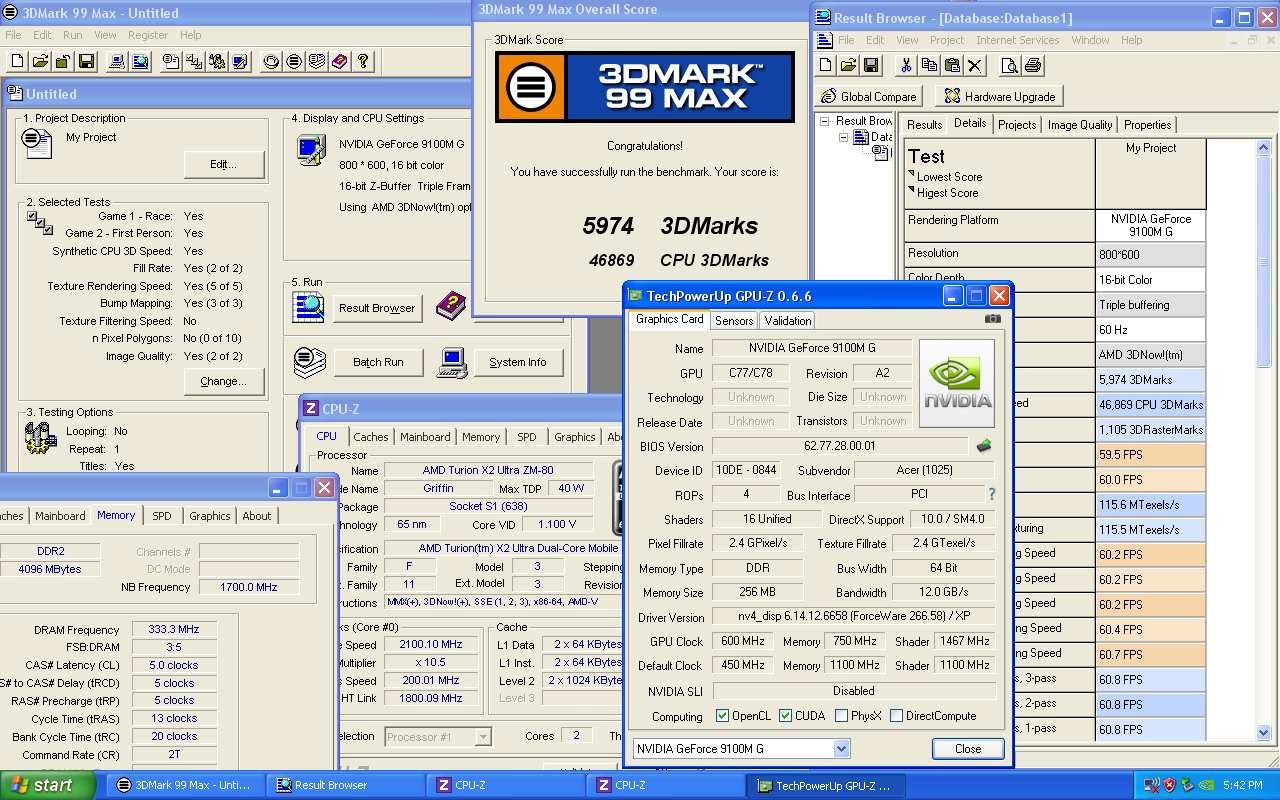This screenshot has width=1280, height=800.
Task: Click Selected Tests checklist icon in 3DMark toolbar
Action: click(x=194, y=62)
